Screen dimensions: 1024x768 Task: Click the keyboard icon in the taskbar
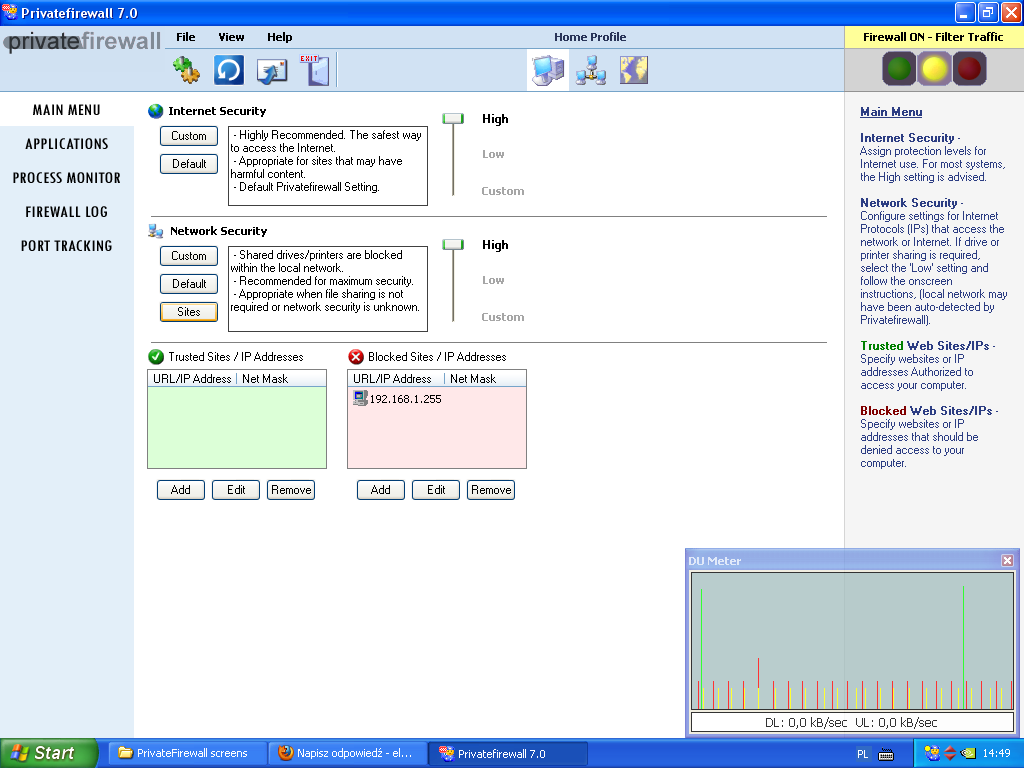tap(886, 754)
